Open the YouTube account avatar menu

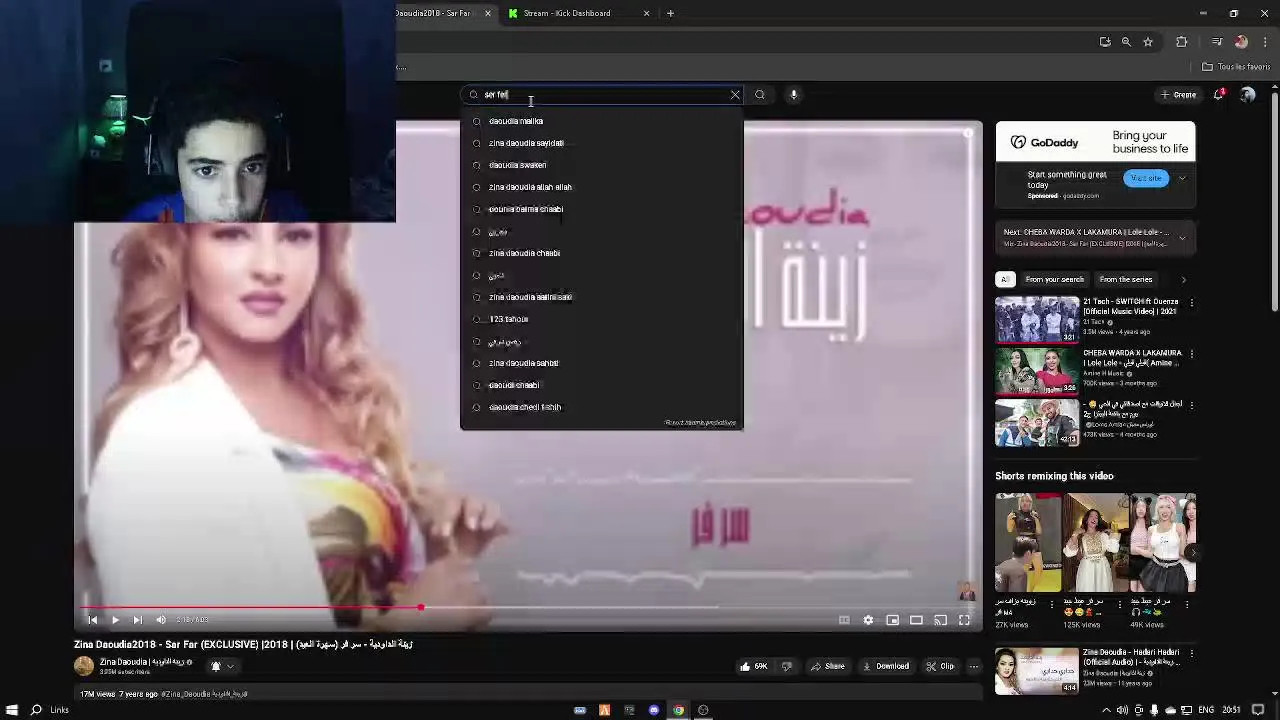click(x=1247, y=94)
